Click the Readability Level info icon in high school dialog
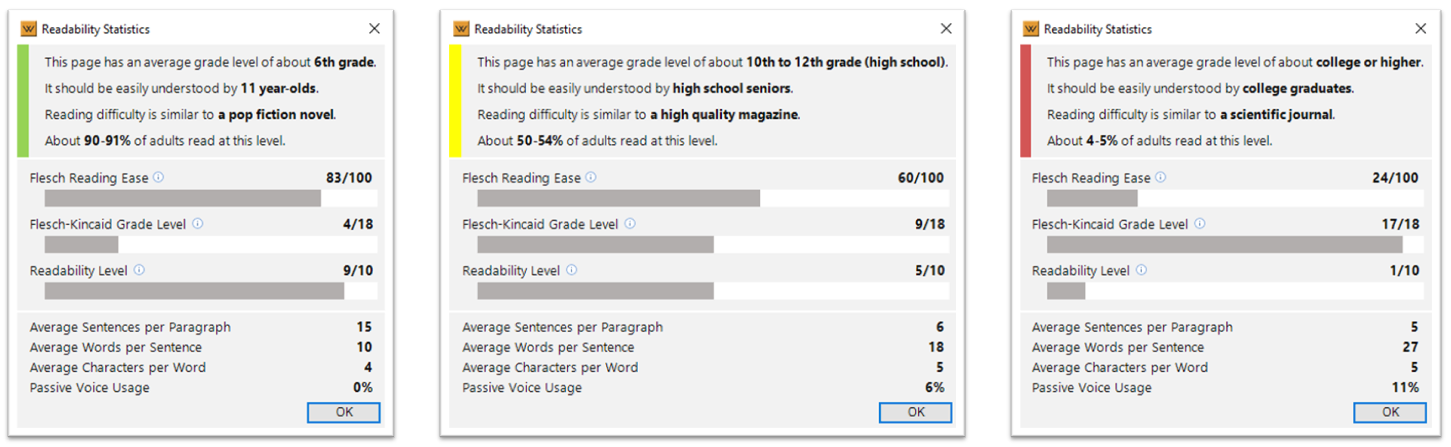Screen dimensions: 1451x447 571,270
